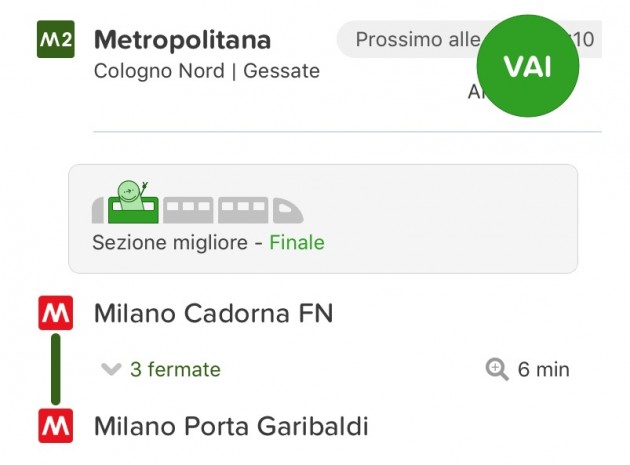Tap the green VAI button
Image resolution: width=630 pixels, height=465 pixels.
pyautogui.click(x=527, y=66)
